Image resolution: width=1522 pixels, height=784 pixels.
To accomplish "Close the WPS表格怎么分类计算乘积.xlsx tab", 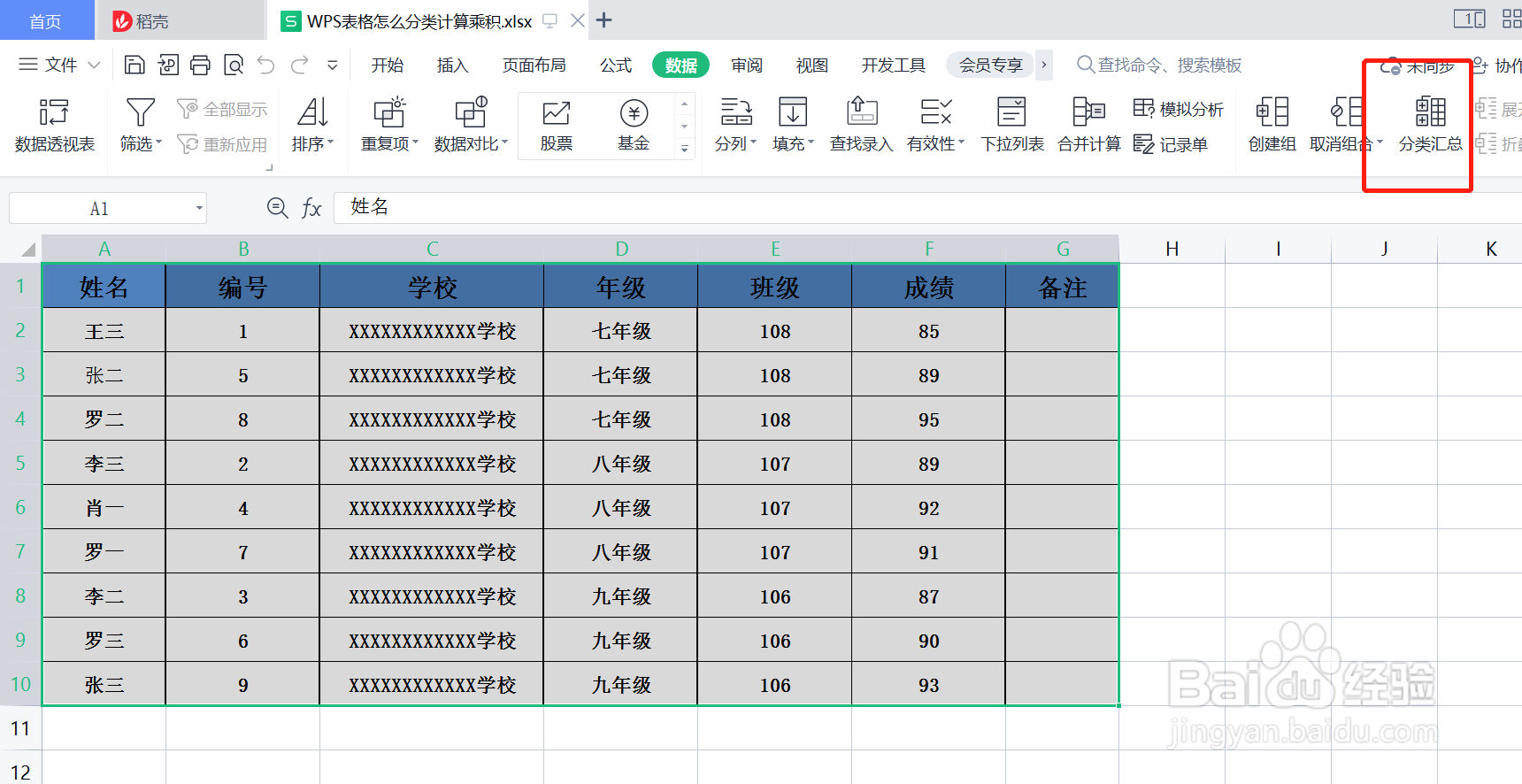I will (x=578, y=20).
